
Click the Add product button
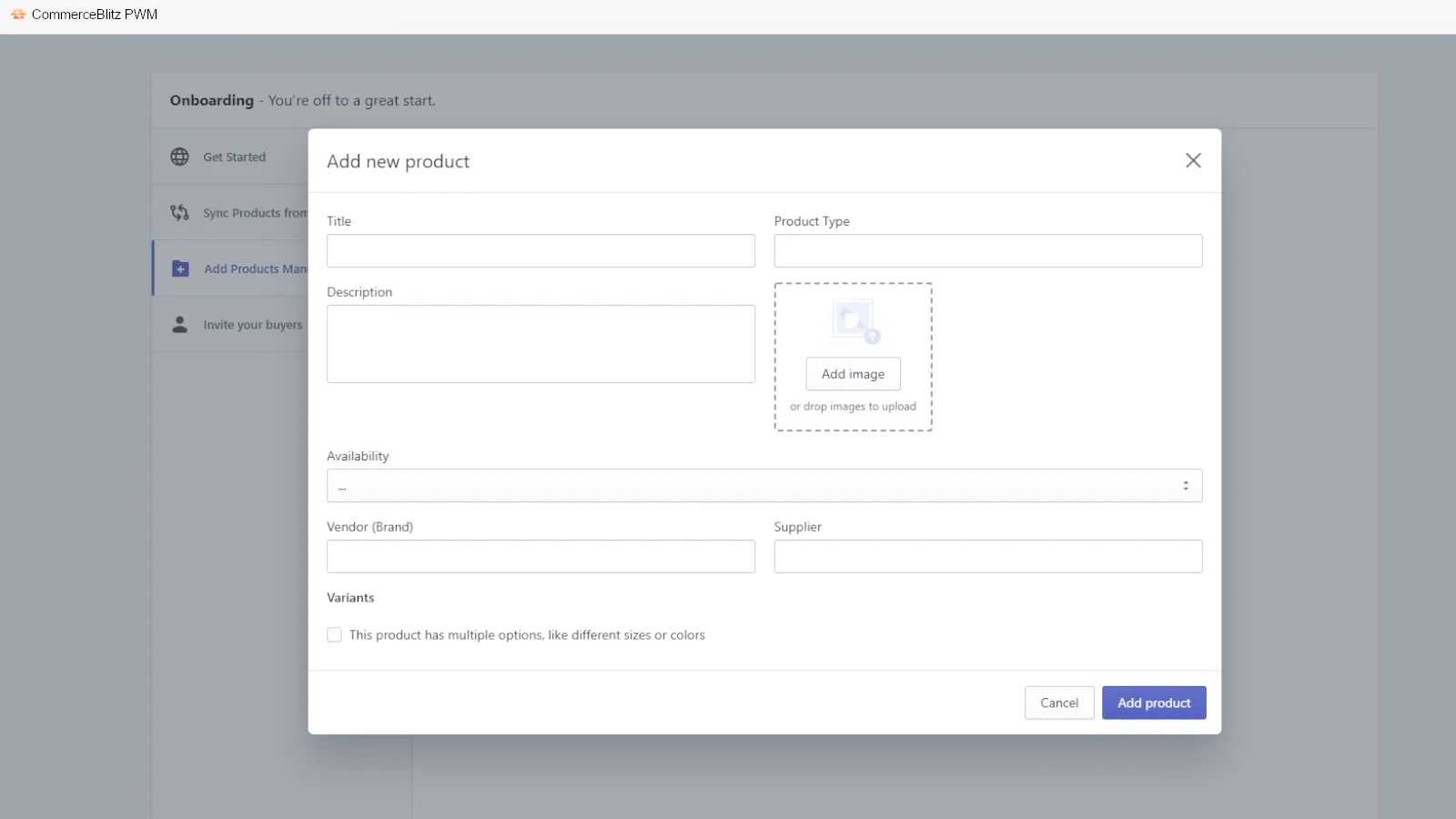[1154, 703]
